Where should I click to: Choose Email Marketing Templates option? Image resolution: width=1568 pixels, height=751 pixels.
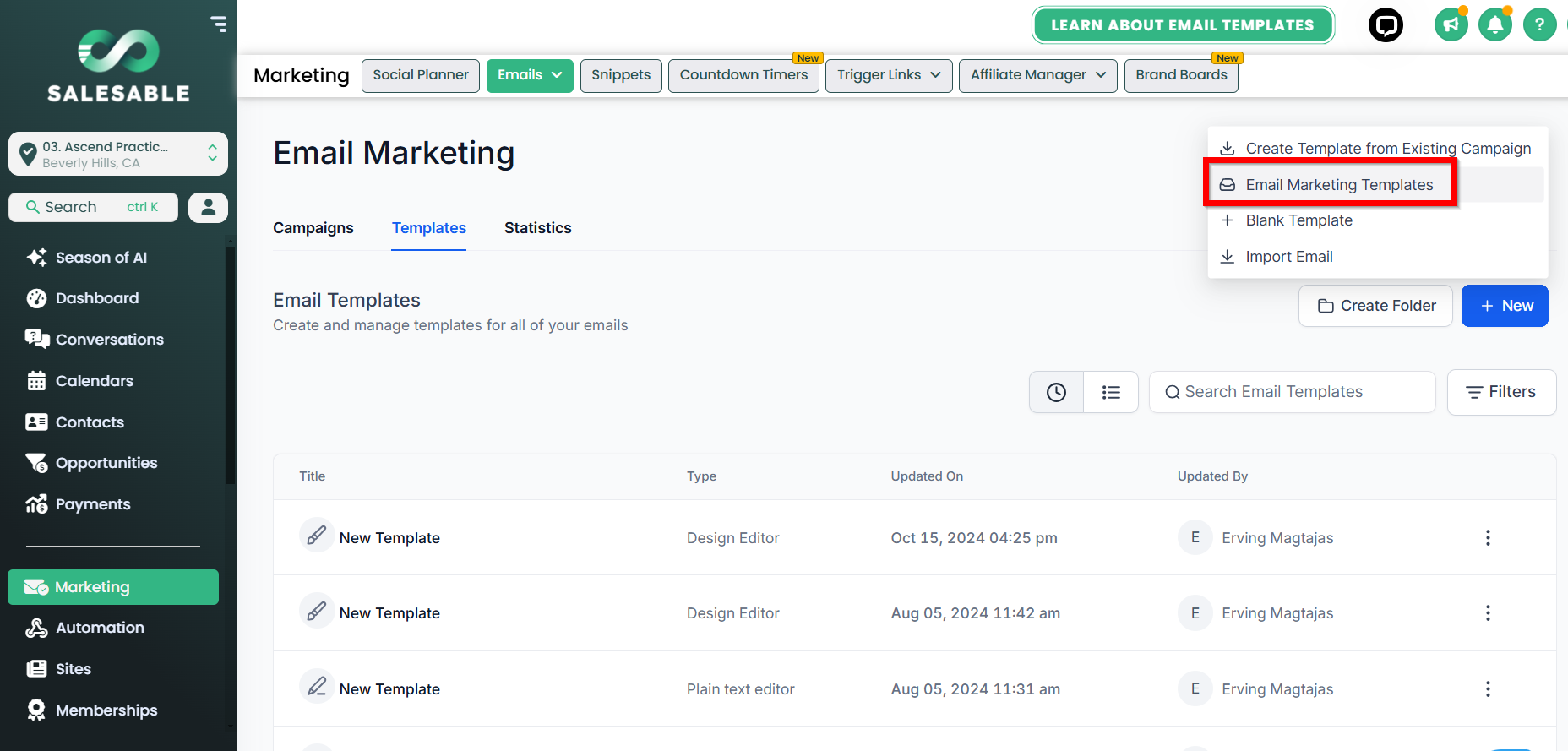click(x=1377, y=184)
